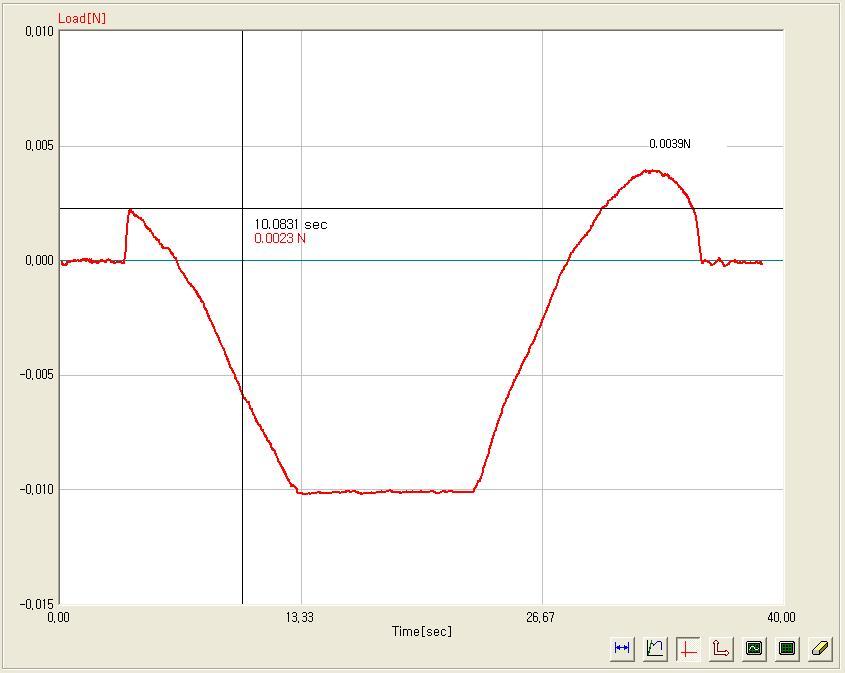This screenshot has height=673, width=845.
Task: Toggle the red crosshair cursor button
Action: coord(688,648)
